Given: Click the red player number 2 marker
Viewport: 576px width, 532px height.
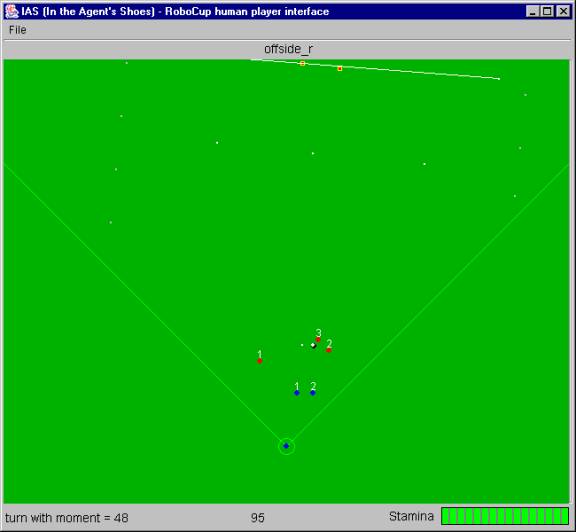Looking at the screenshot, I should (329, 350).
